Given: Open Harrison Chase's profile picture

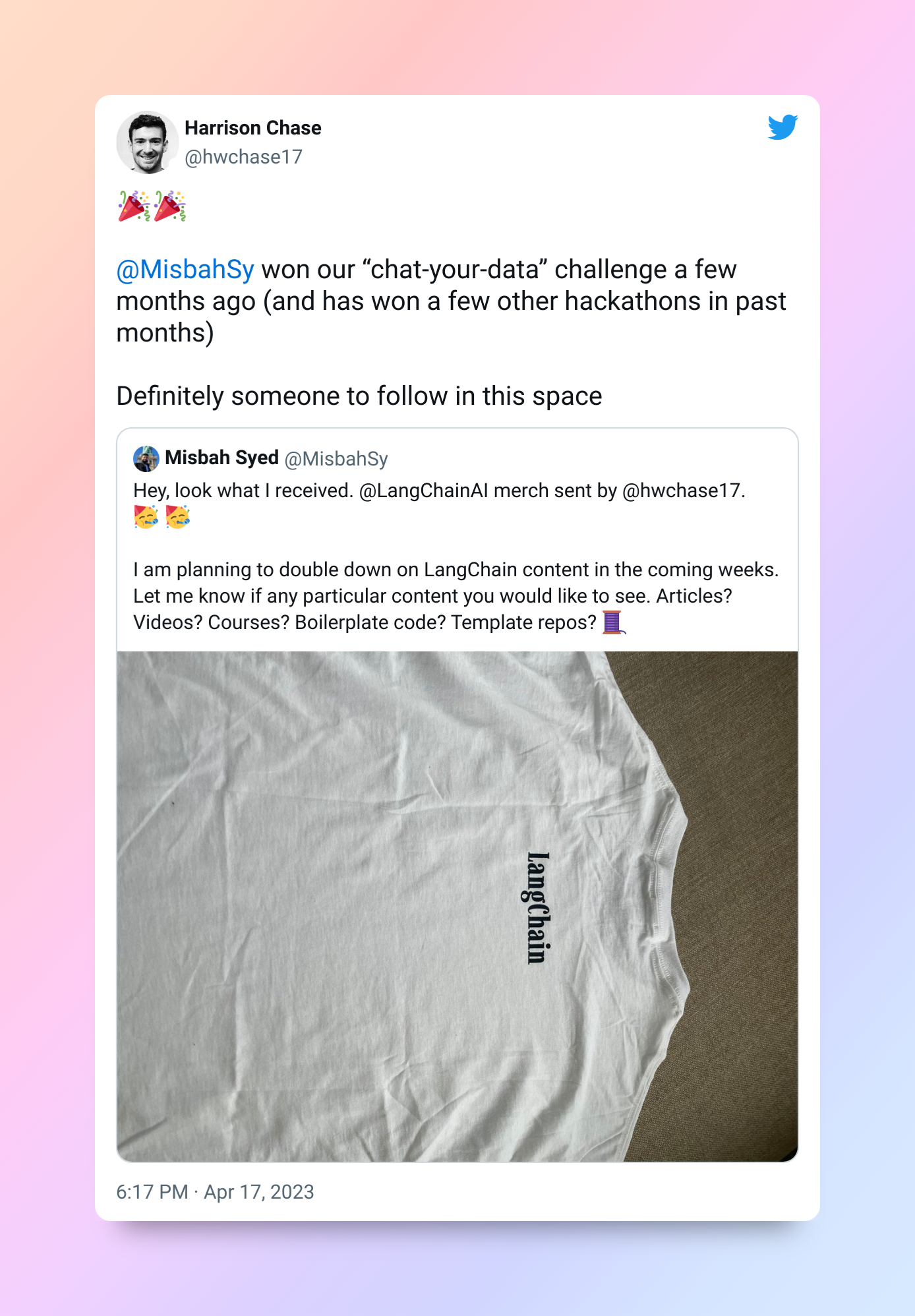Looking at the screenshot, I should [x=147, y=142].
